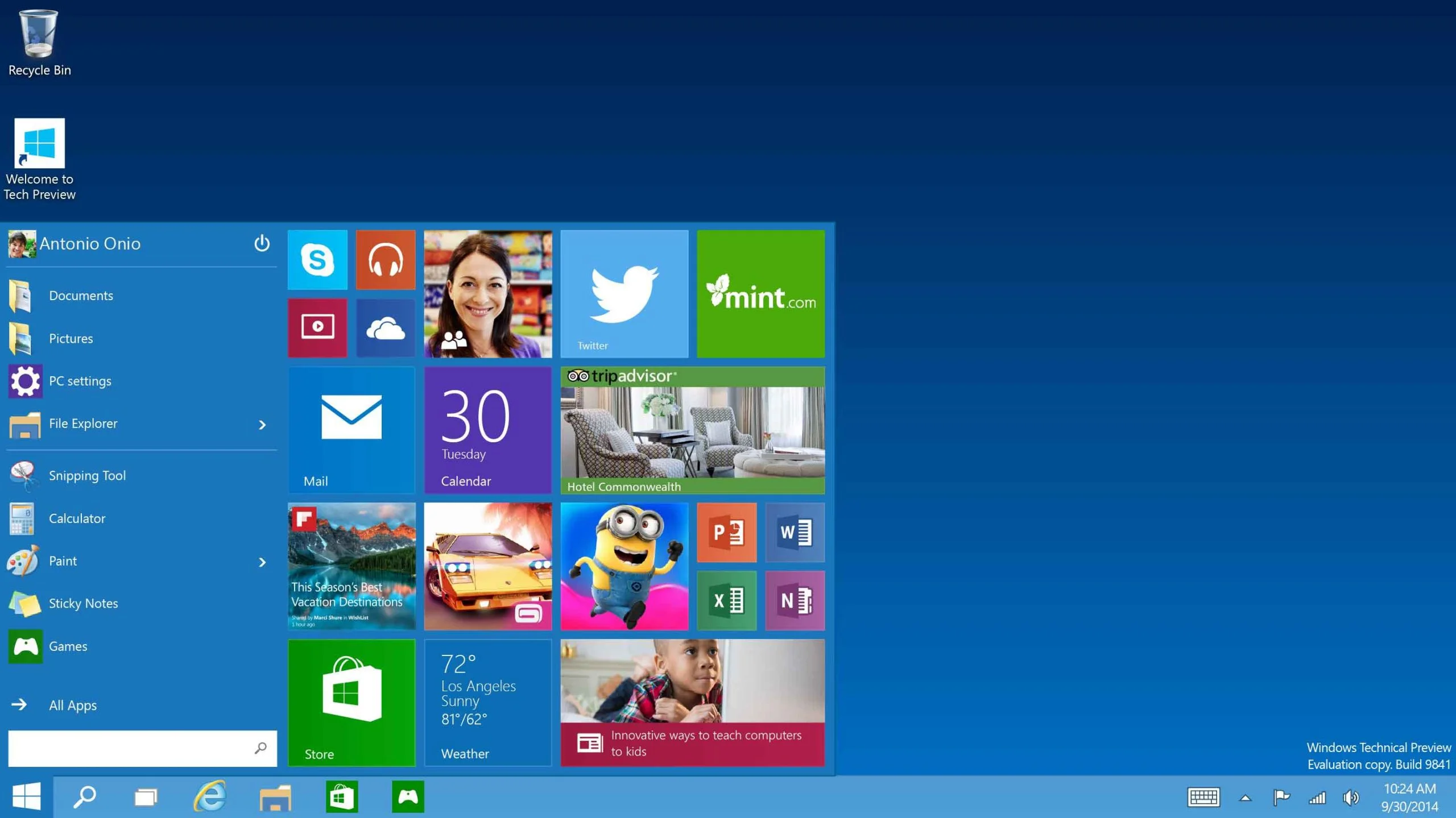The width and height of the screenshot is (1456, 818).
Task: Open the Skype tile
Action: [x=318, y=260]
